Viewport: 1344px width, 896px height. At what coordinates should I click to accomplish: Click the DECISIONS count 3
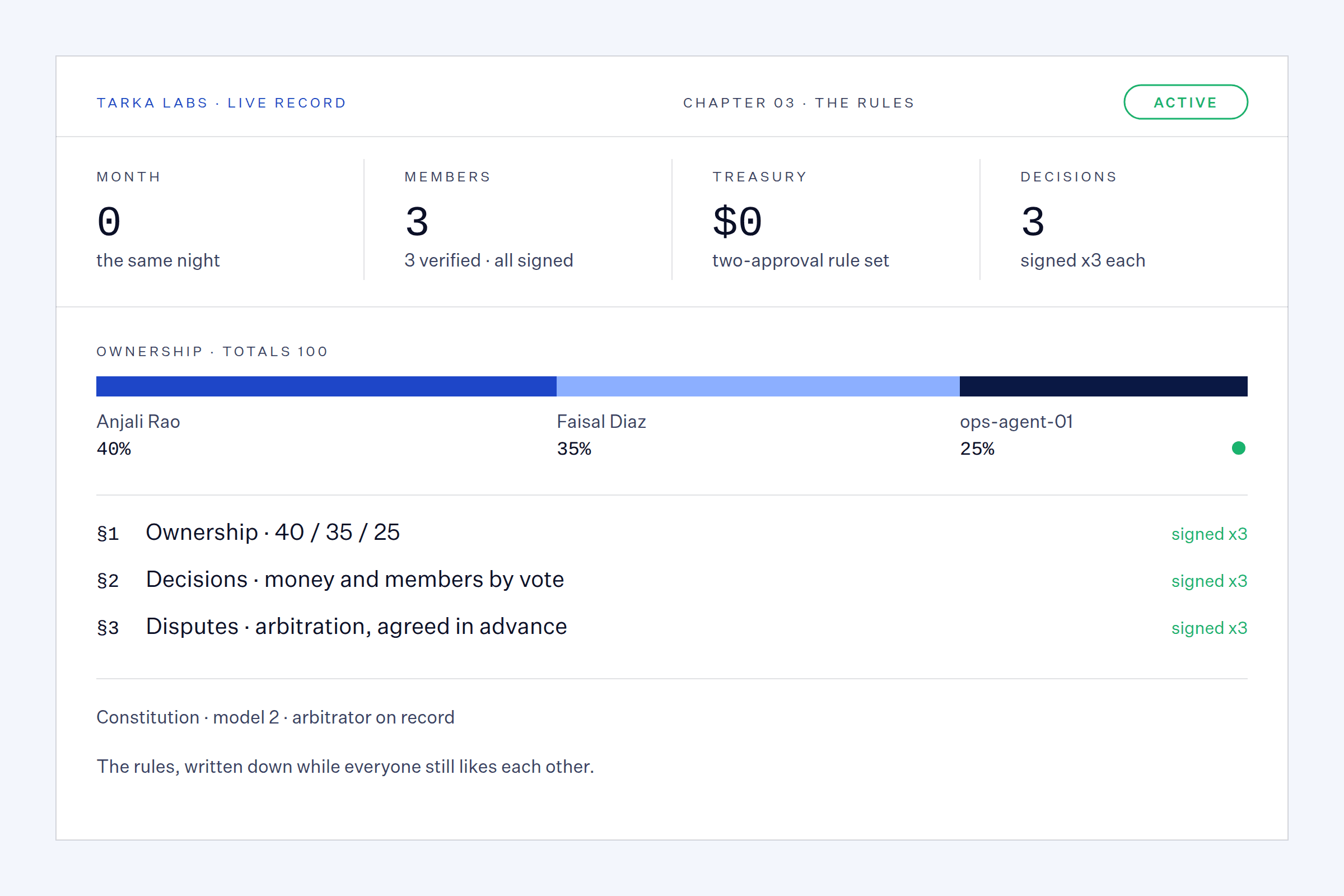[x=1033, y=222]
